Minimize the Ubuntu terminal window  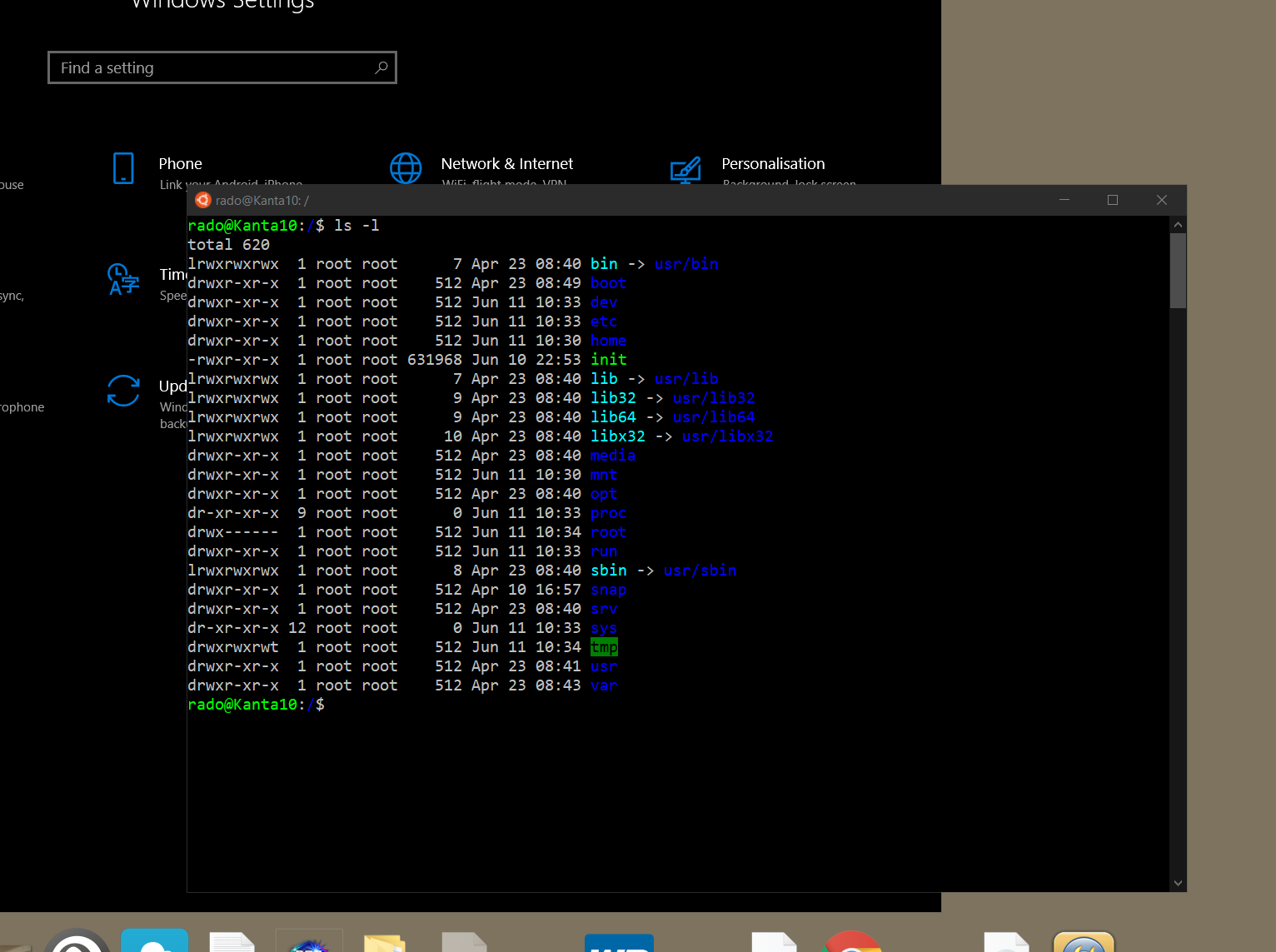tap(1064, 200)
